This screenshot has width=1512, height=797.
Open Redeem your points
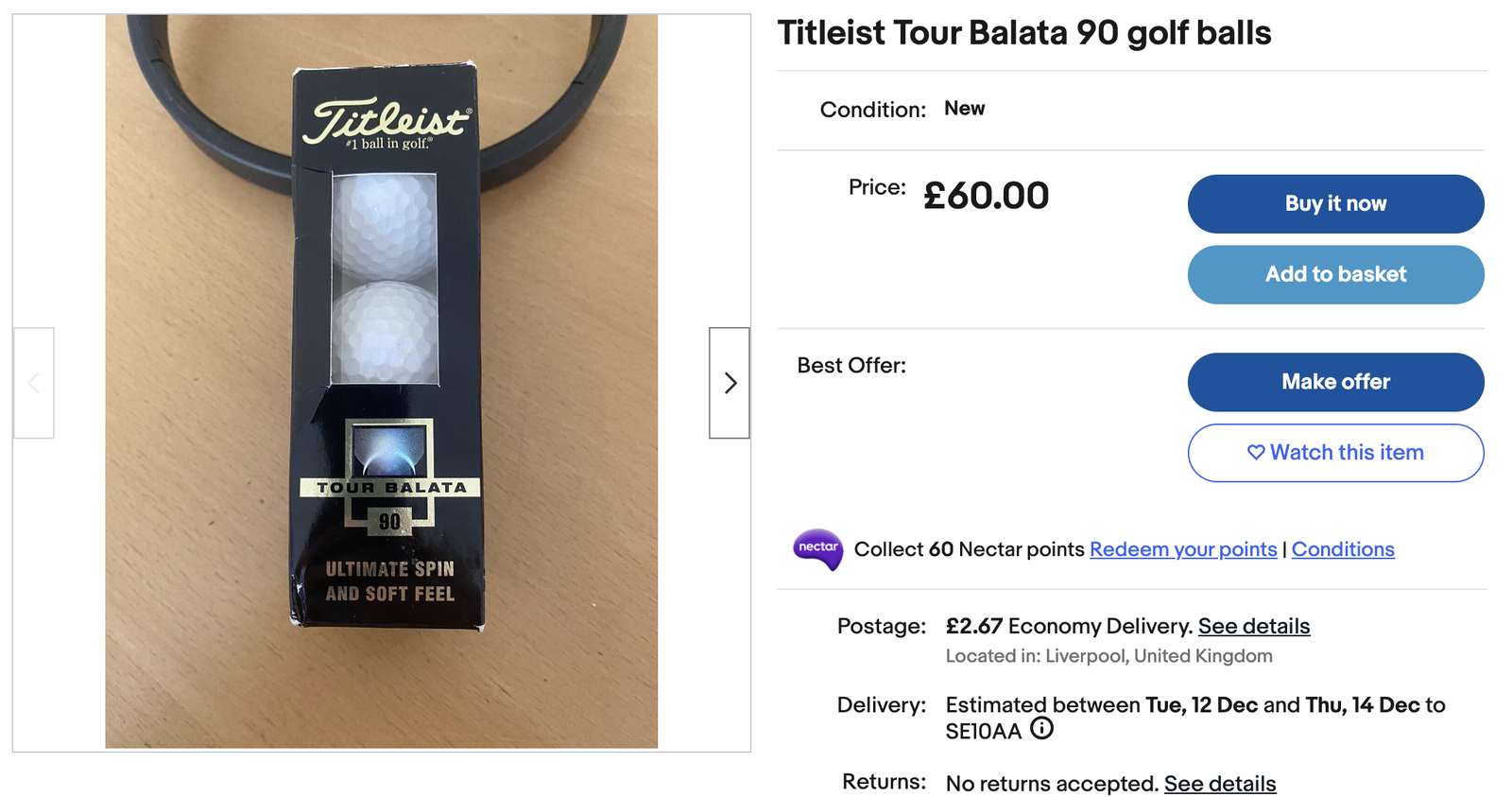1183,549
